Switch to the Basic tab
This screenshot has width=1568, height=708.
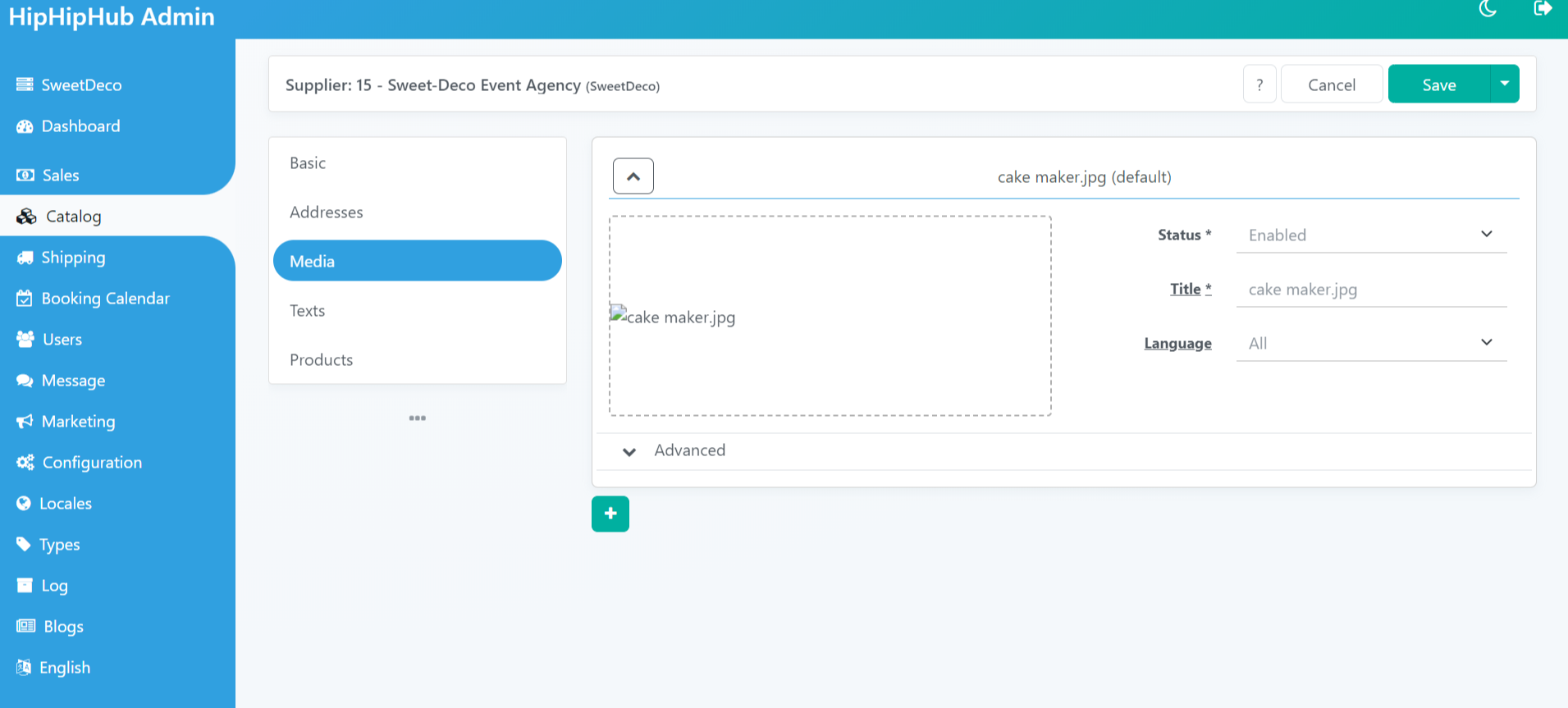[418, 162]
